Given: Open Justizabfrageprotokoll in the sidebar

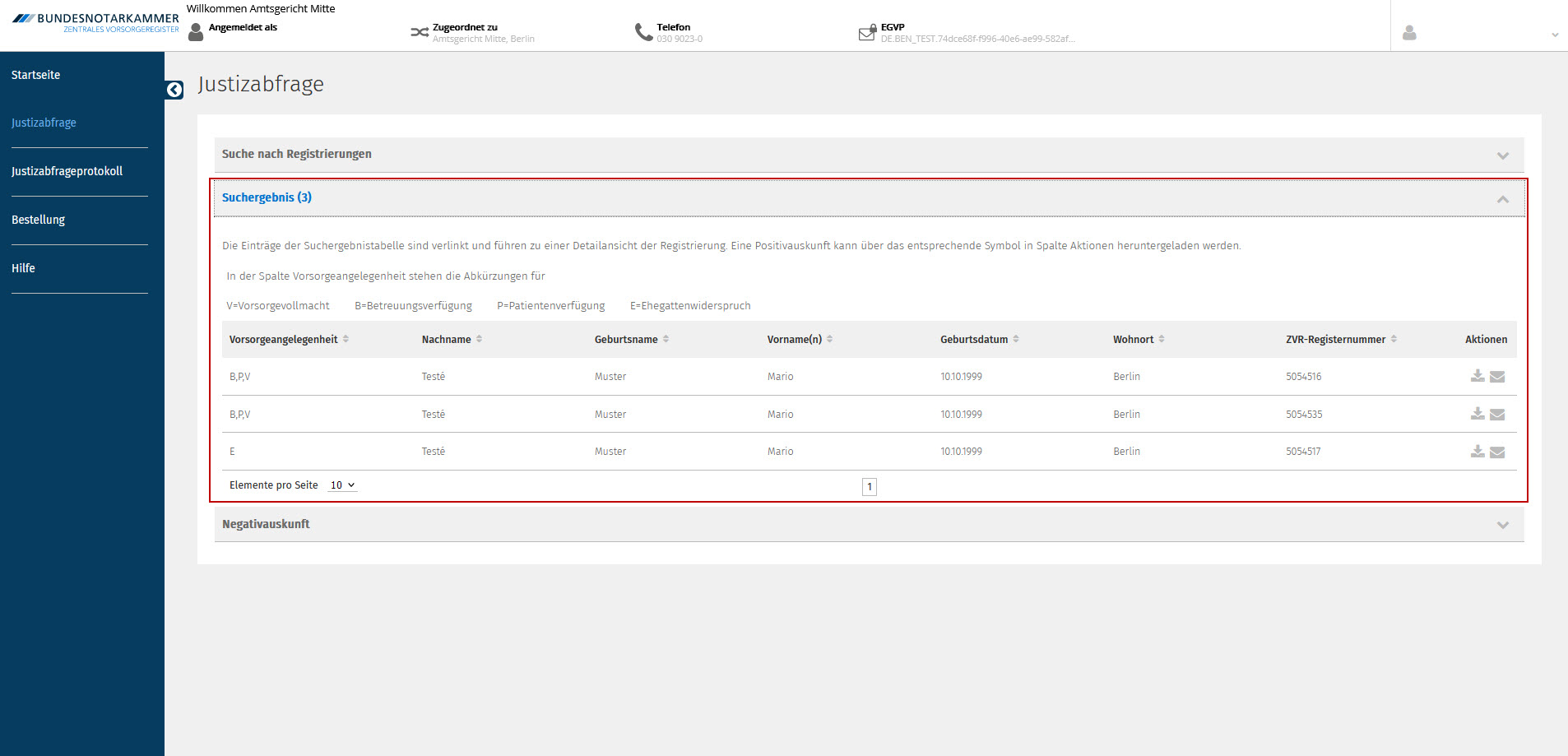Looking at the screenshot, I should point(67,171).
